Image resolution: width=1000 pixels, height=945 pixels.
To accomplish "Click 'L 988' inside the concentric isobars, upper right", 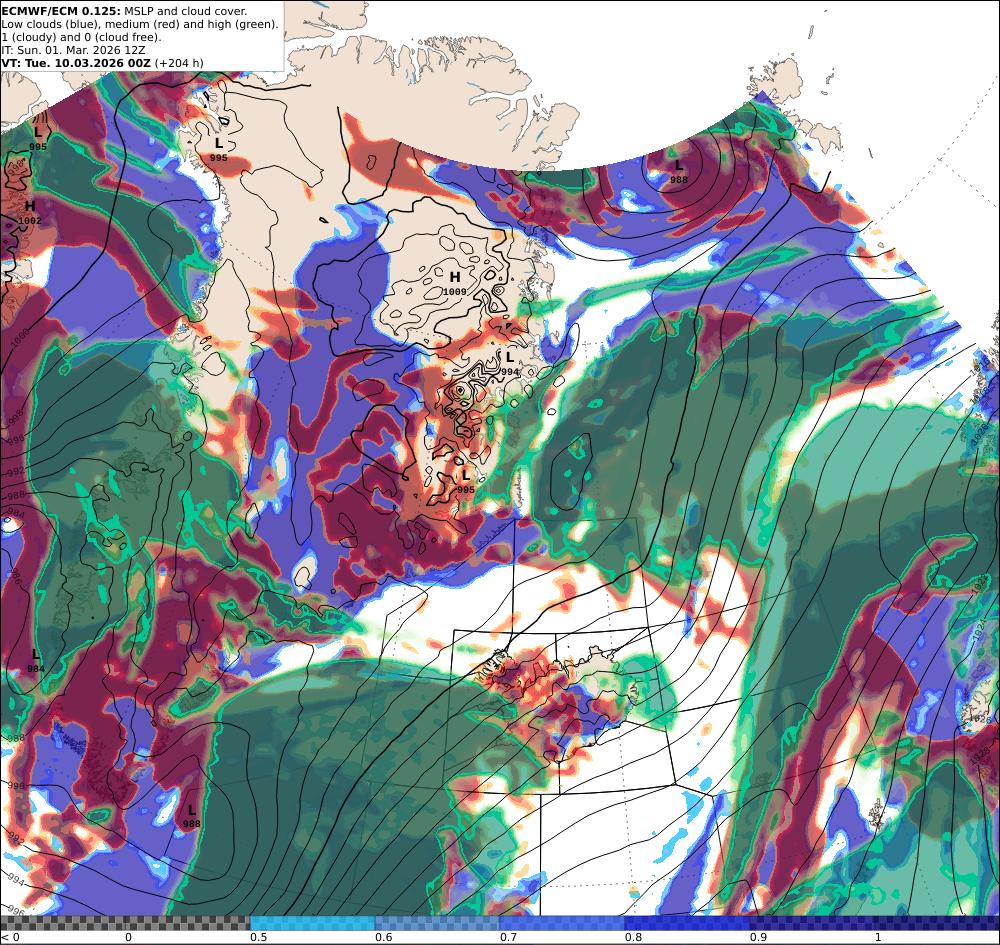I will (679, 172).
